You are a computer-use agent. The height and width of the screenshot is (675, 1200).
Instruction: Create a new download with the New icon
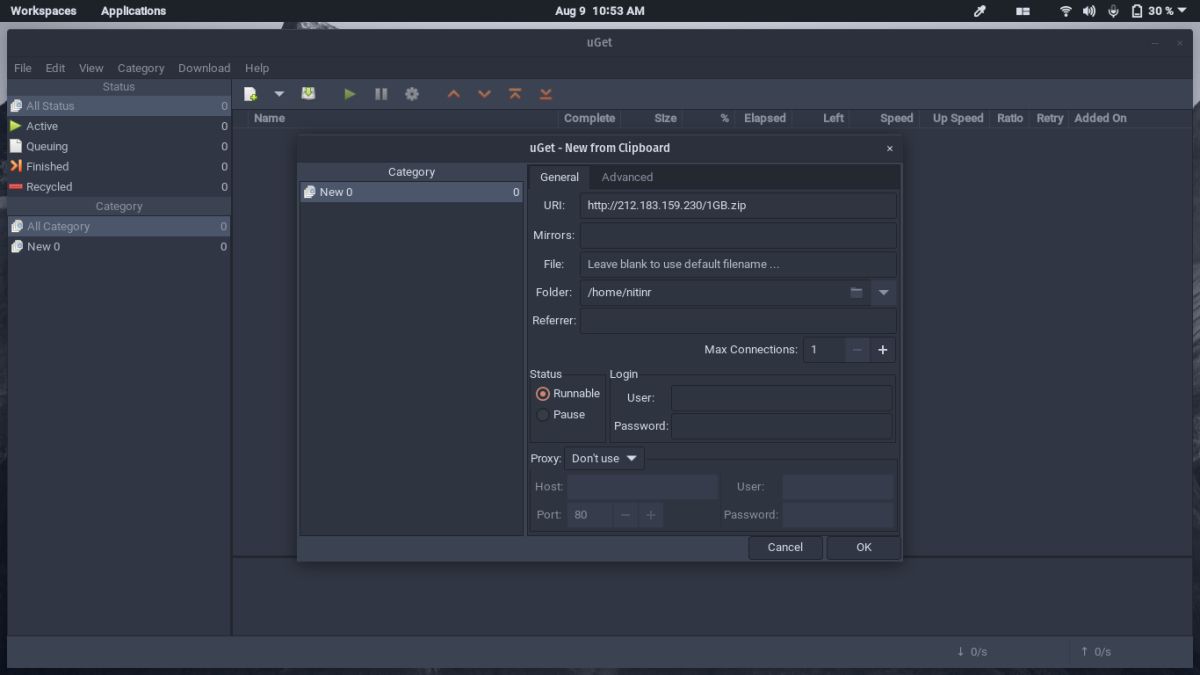coord(249,93)
